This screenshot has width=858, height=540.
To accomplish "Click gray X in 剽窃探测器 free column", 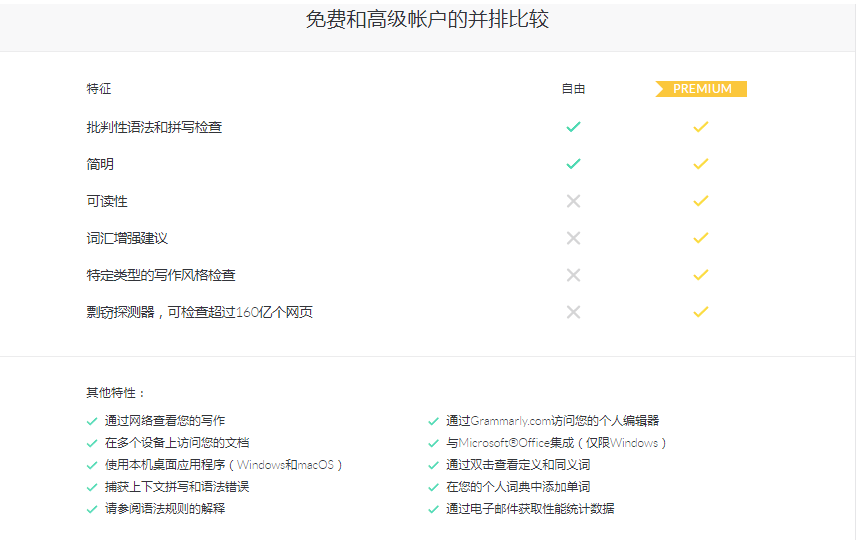I will (x=573, y=312).
